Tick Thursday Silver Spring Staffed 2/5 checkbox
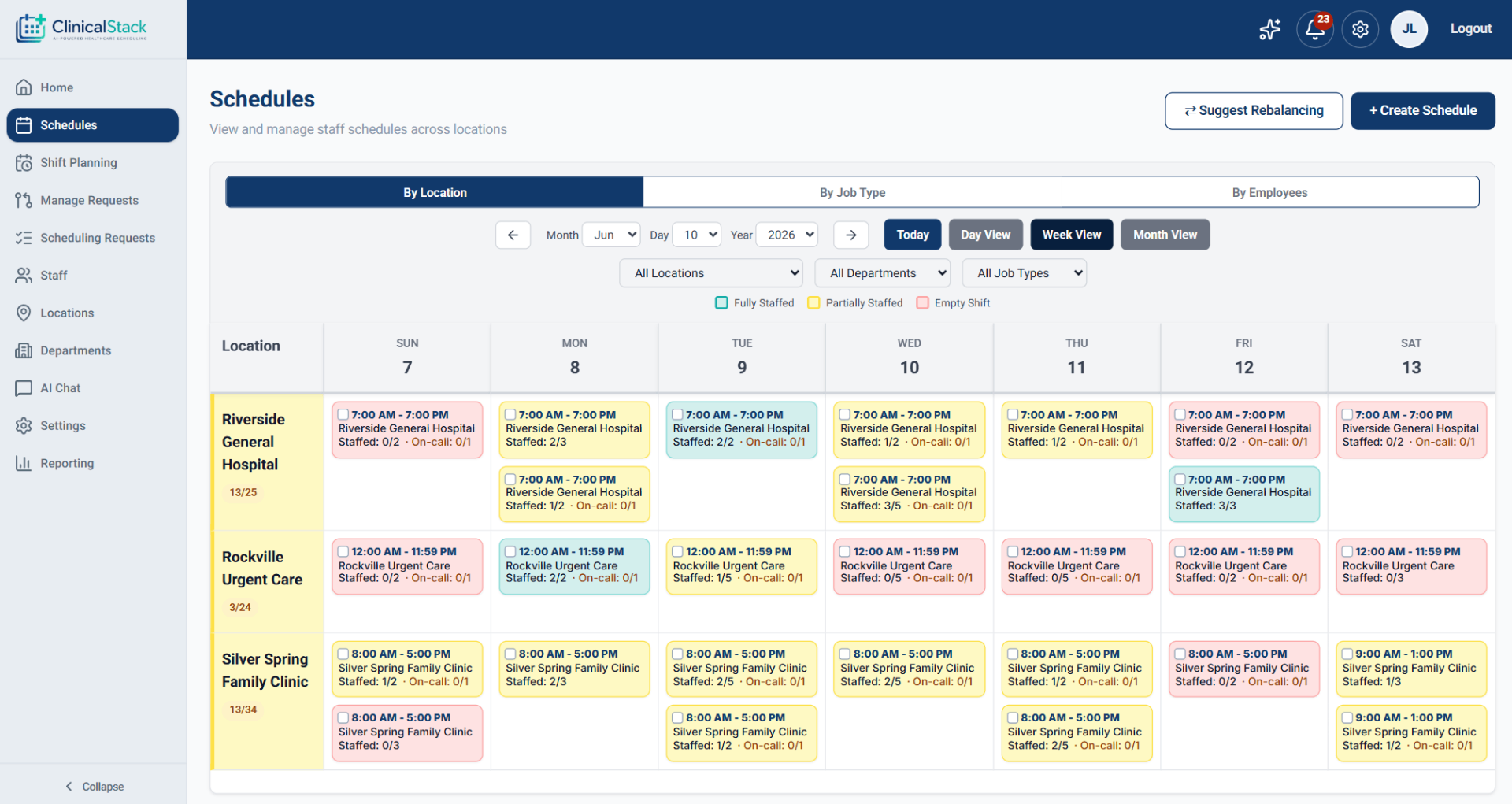This screenshot has width=1512, height=804. click(1013, 718)
